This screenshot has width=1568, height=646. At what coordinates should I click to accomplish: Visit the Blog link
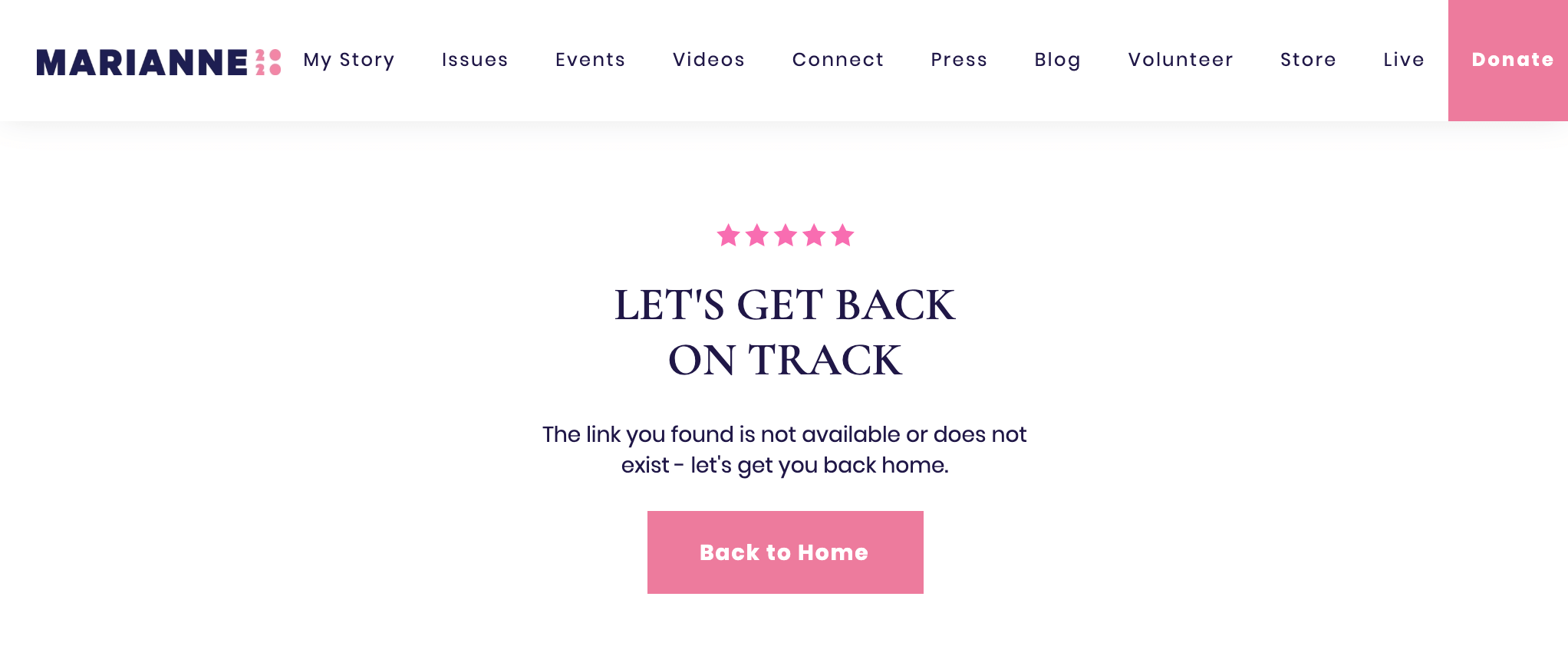point(1057,60)
